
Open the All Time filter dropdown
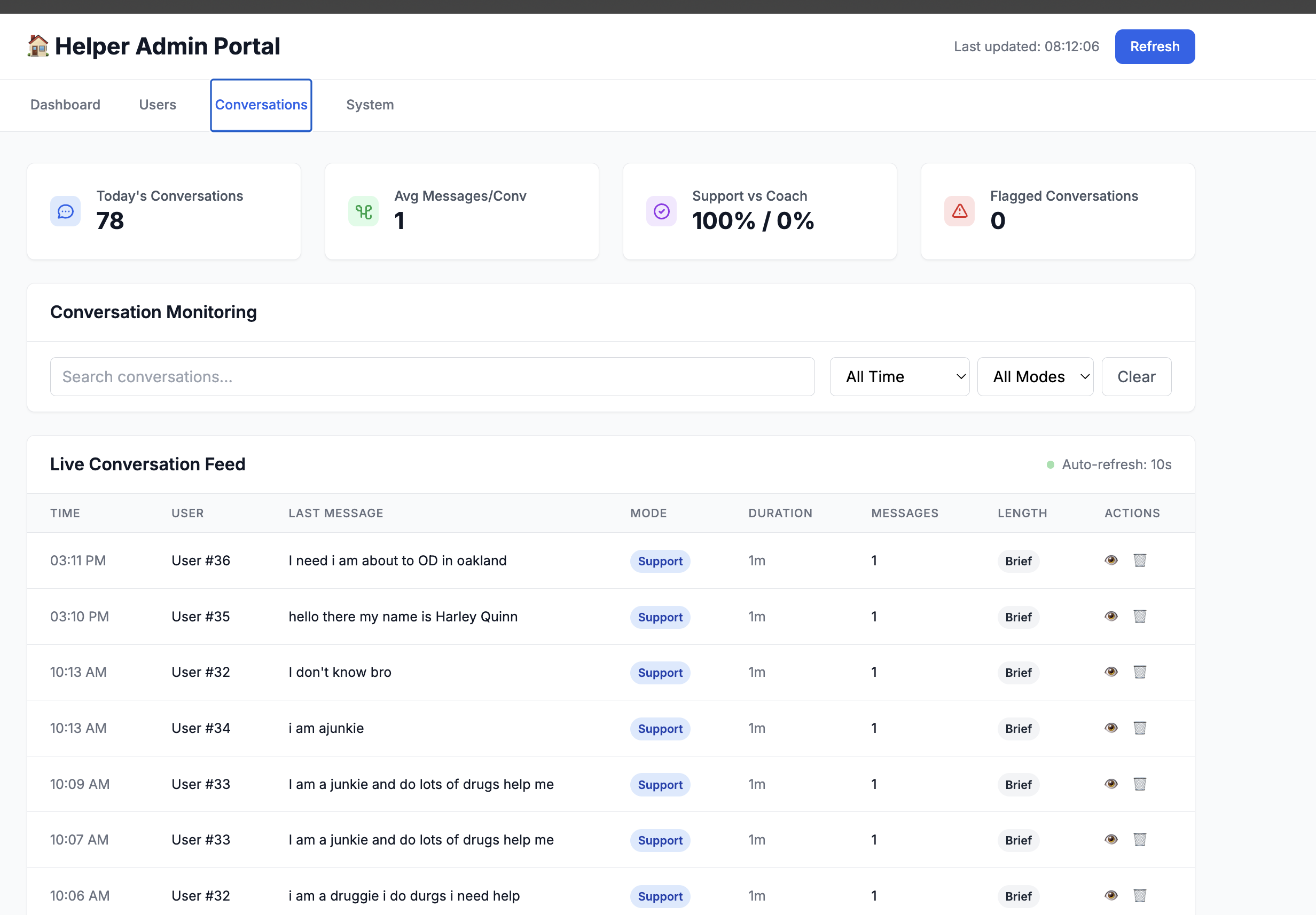(899, 377)
